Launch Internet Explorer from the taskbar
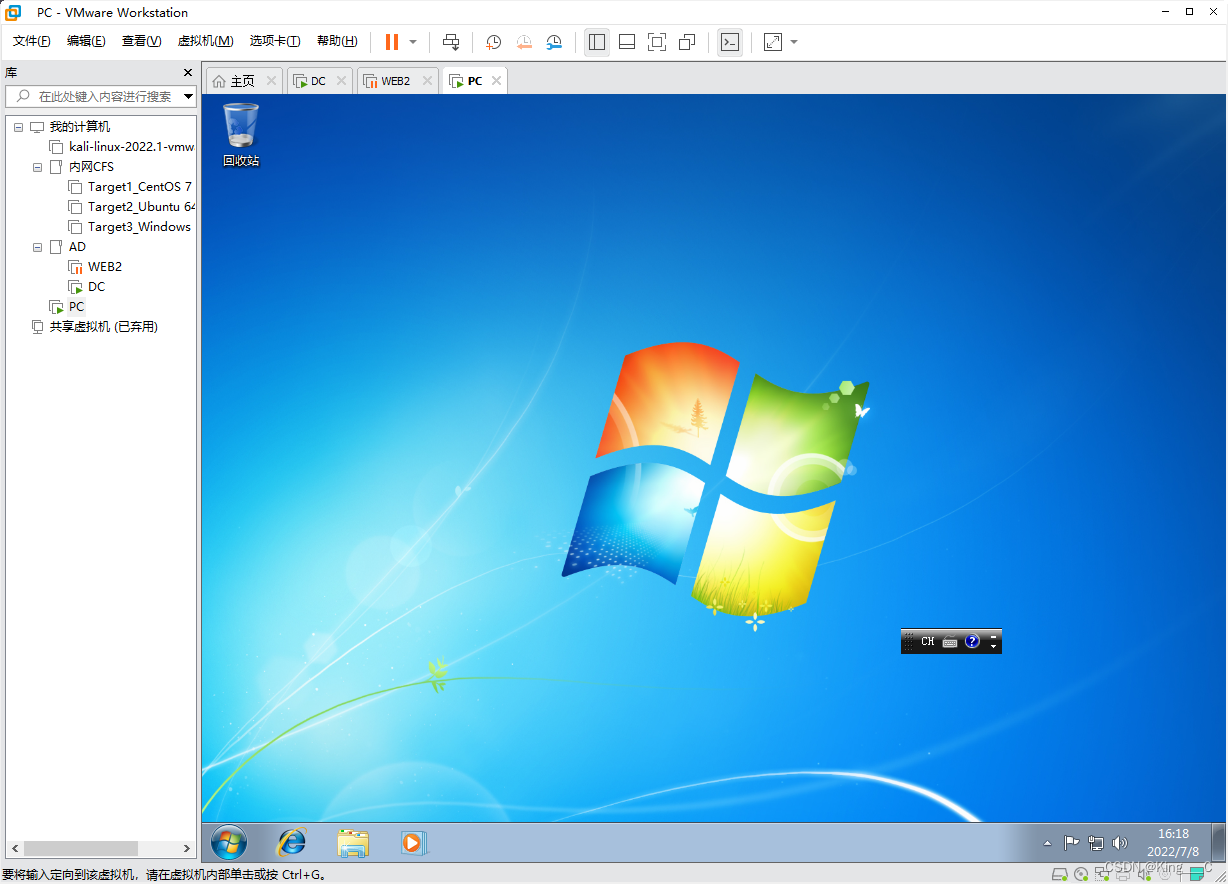The height and width of the screenshot is (884, 1228). (291, 843)
